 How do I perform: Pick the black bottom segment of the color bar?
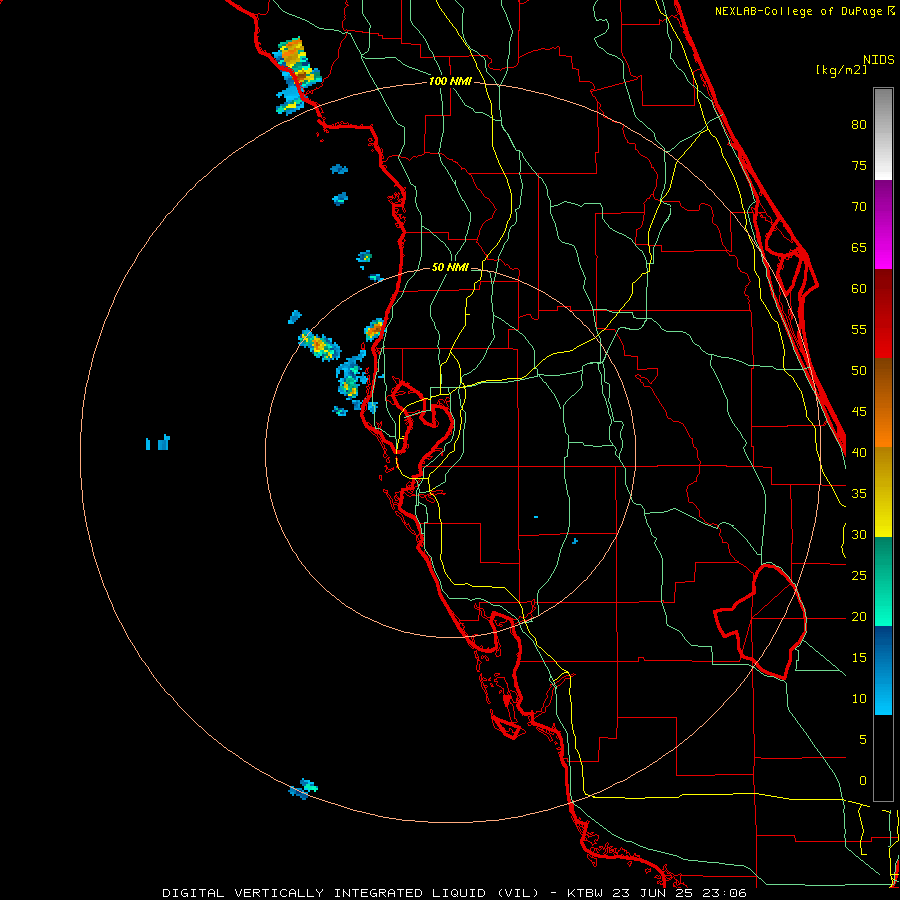click(883, 758)
